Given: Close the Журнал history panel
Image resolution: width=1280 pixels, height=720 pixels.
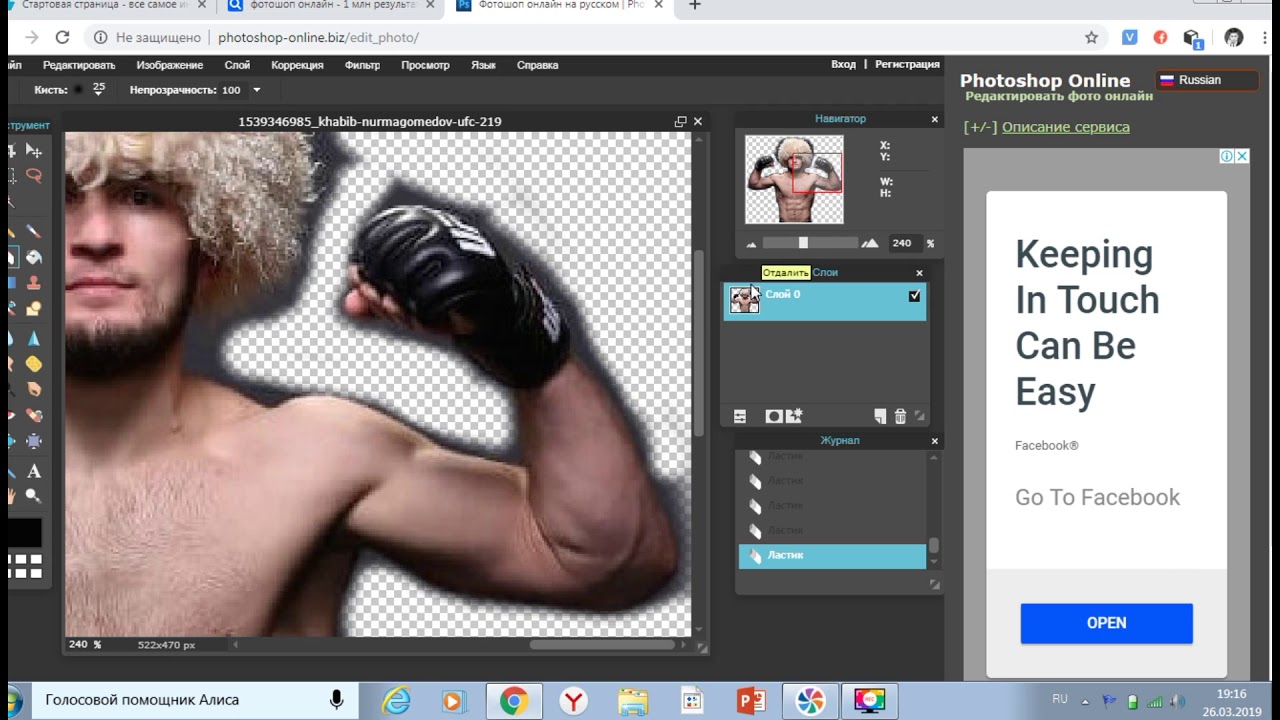Looking at the screenshot, I should [935, 441].
